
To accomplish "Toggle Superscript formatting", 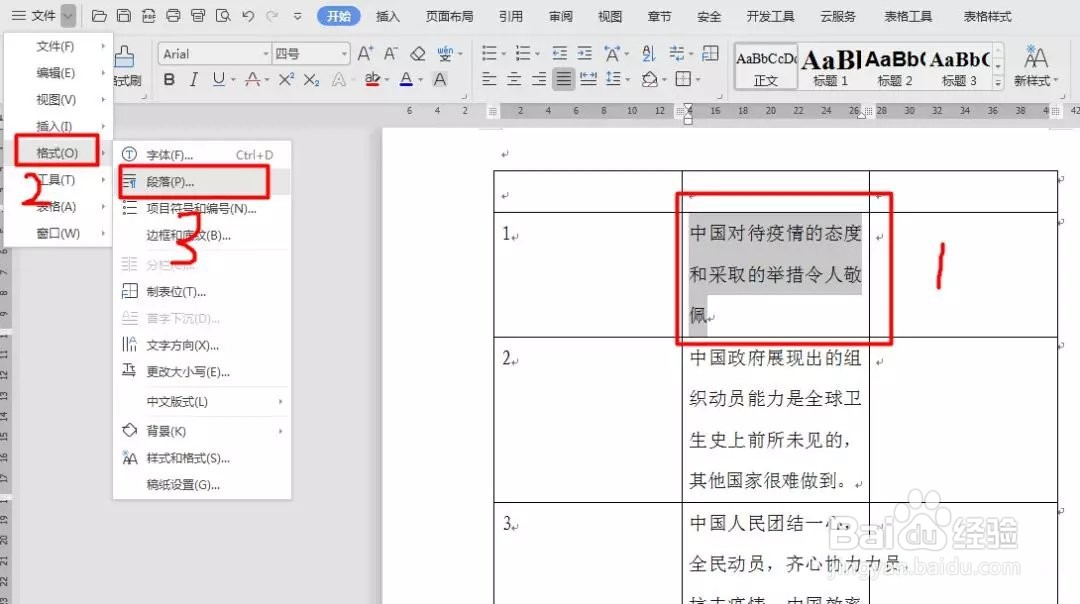I will (287, 80).
